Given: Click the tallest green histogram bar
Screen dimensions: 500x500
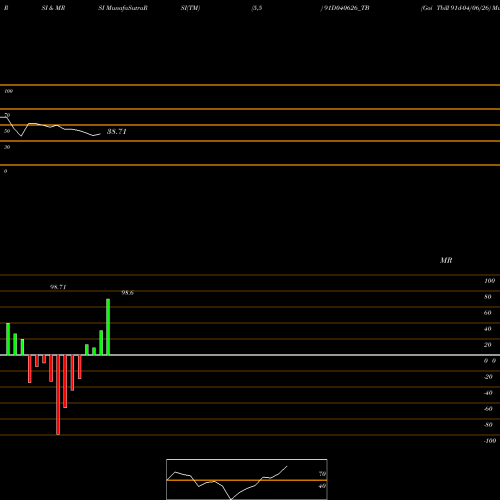Looking at the screenshot, I should (x=108, y=327).
